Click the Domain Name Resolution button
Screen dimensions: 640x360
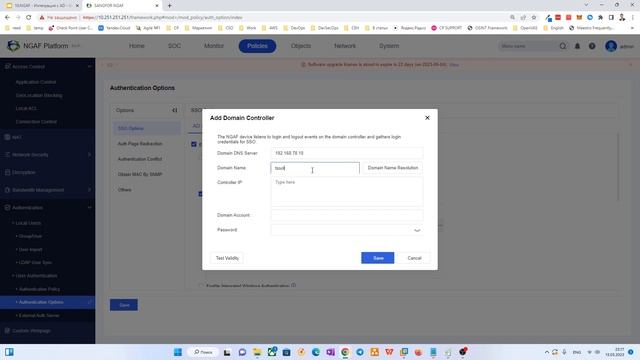(393, 168)
